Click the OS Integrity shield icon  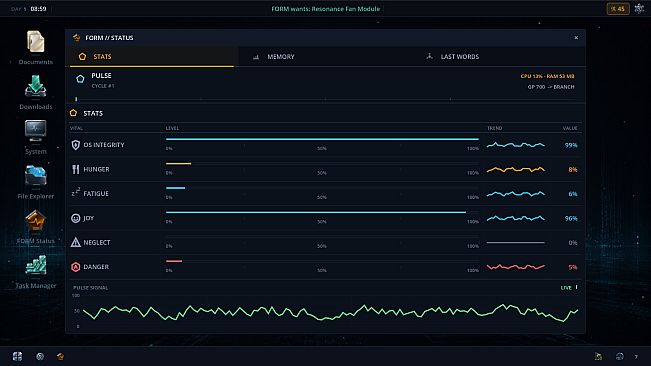(76, 145)
